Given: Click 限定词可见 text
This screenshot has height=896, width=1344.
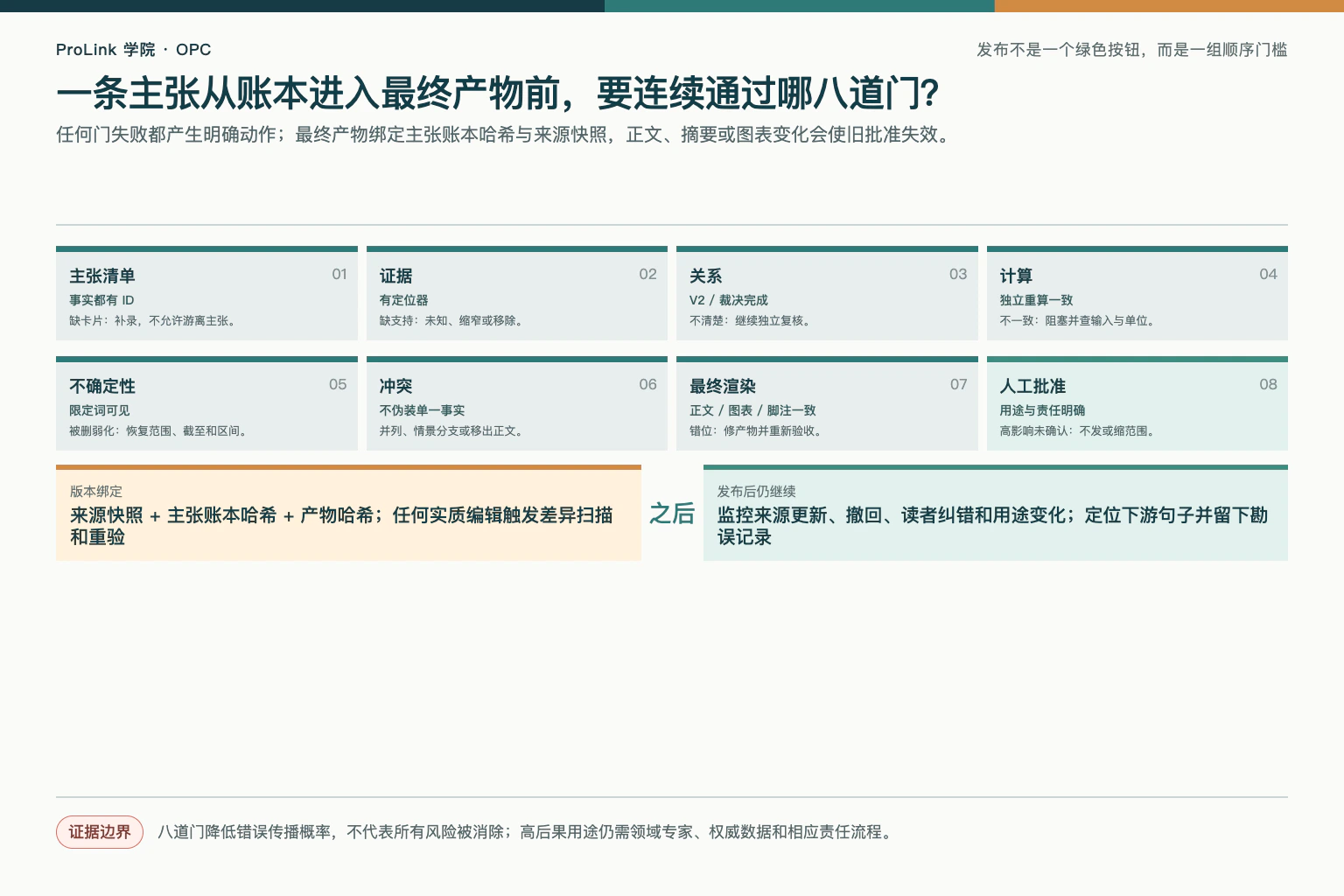Looking at the screenshot, I should [x=100, y=410].
